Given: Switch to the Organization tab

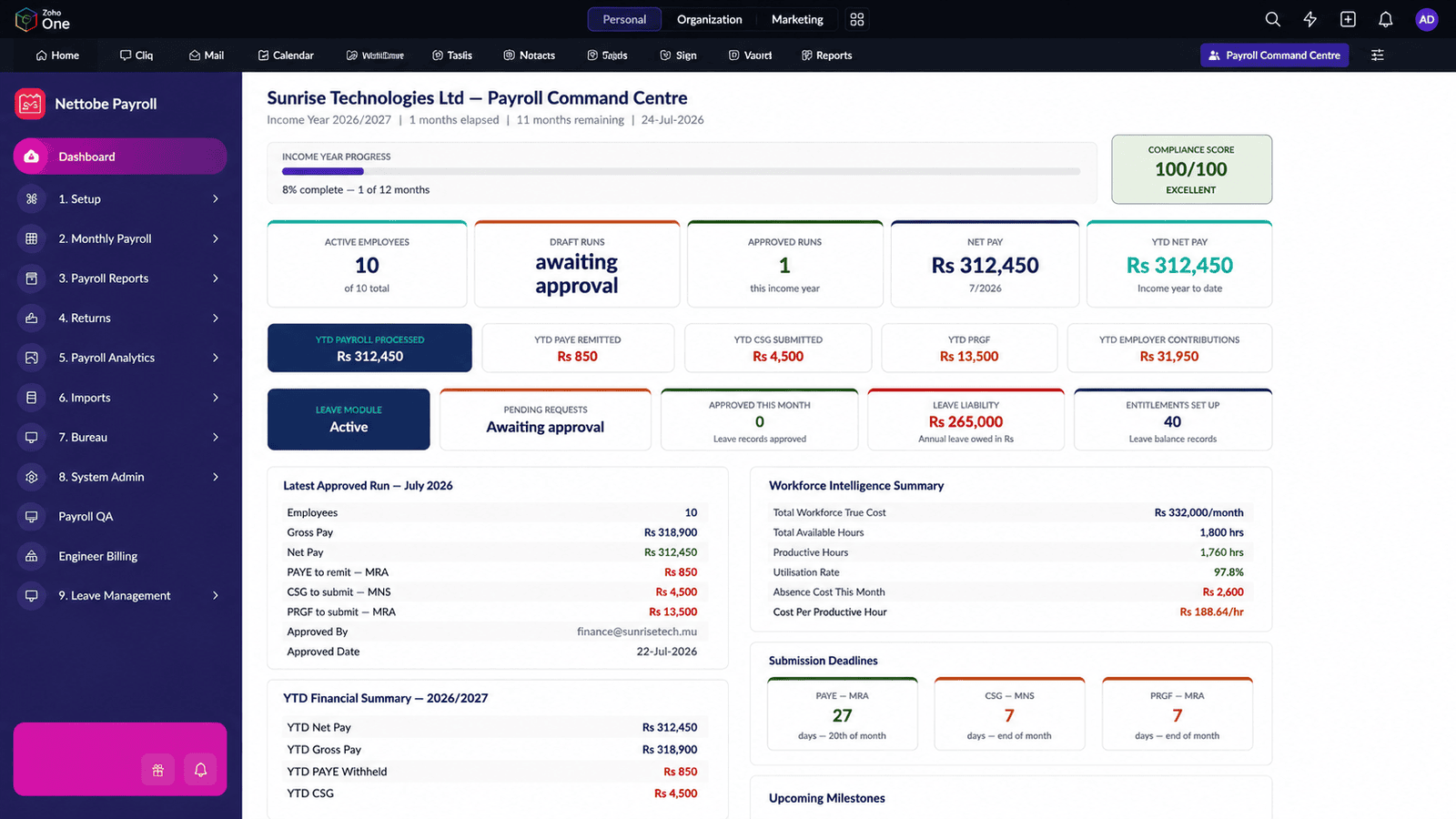Looking at the screenshot, I should (709, 19).
